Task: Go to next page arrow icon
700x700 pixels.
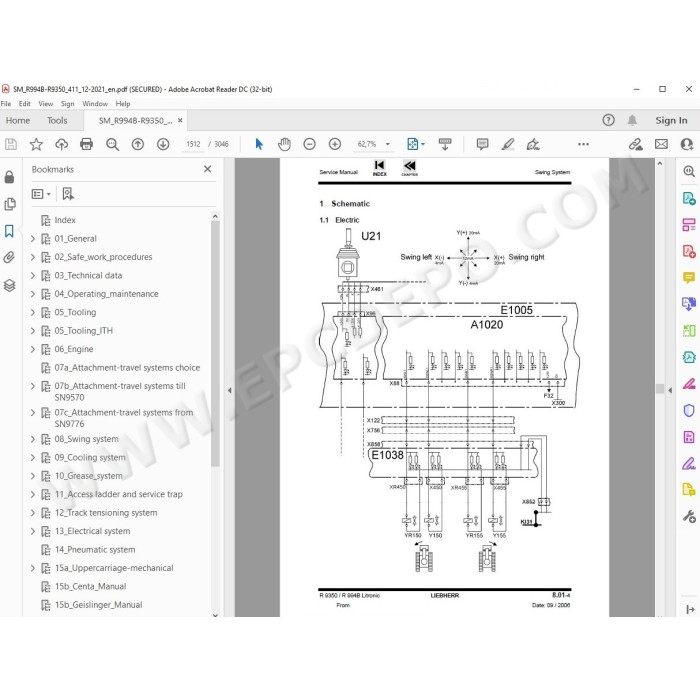Action: click(163, 144)
